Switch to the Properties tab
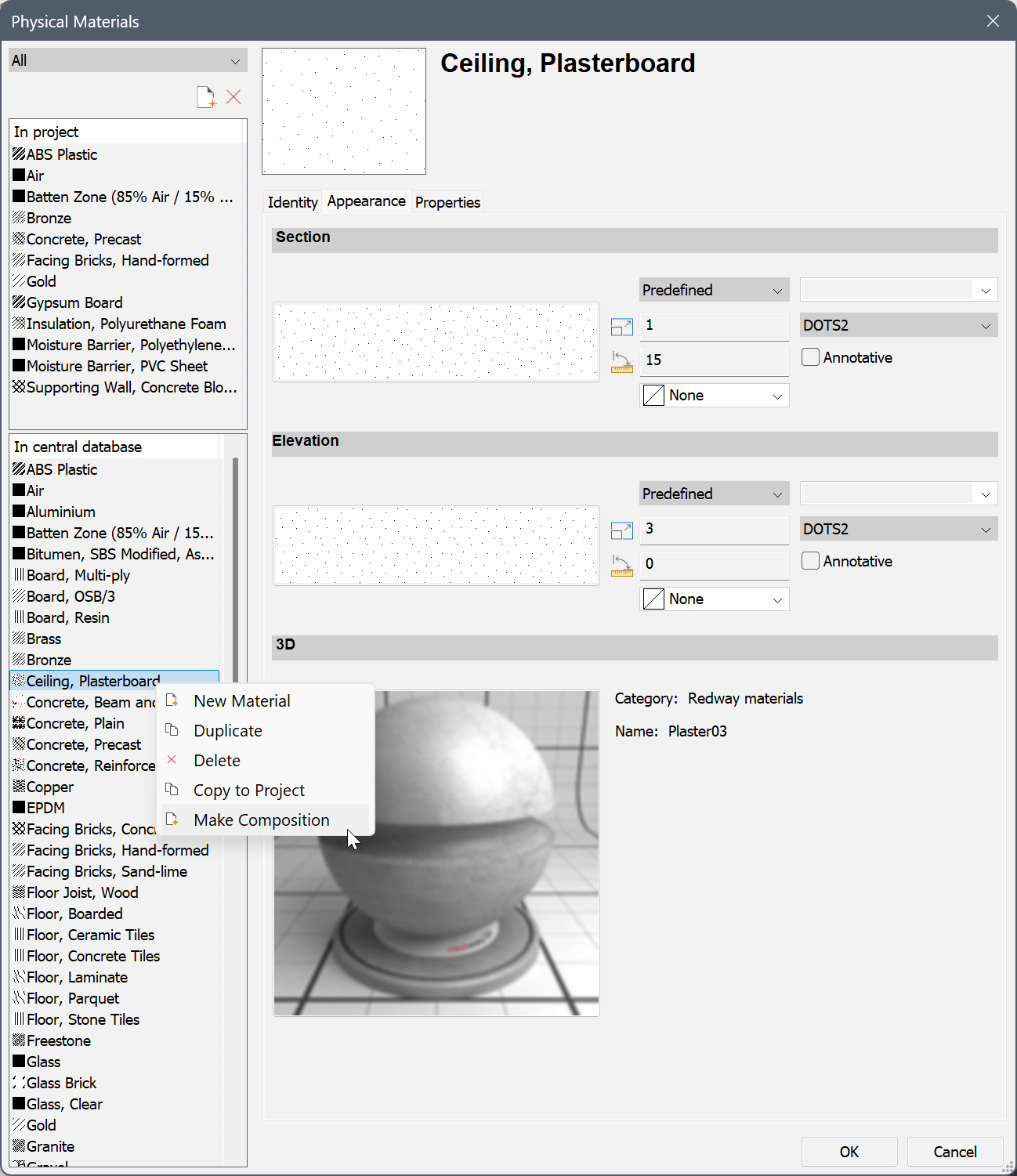This screenshot has width=1017, height=1176. (447, 202)
